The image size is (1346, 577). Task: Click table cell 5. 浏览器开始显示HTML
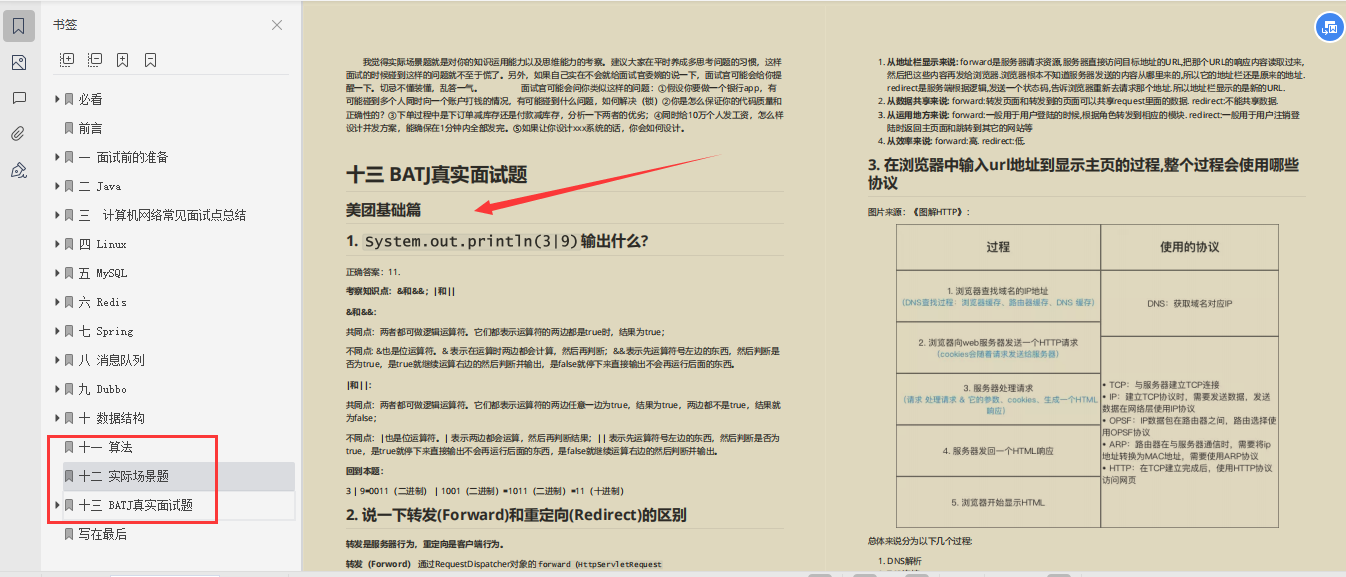pos(998,502)
